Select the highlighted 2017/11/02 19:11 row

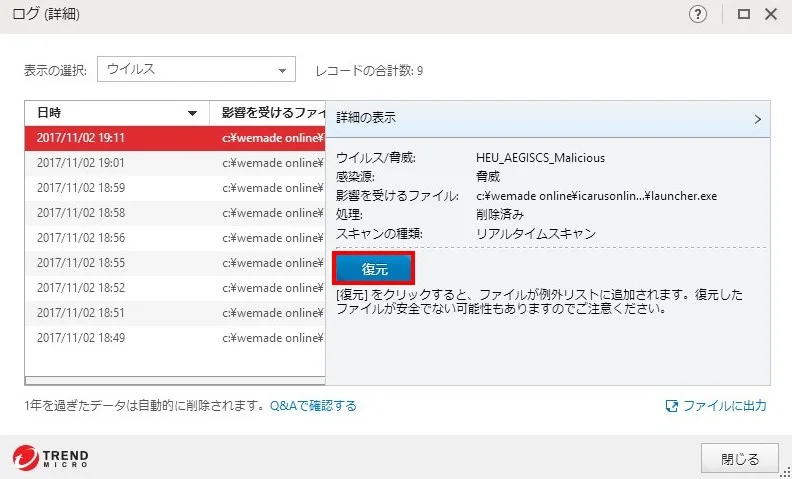pyautogui.click(x=175, y=138)
